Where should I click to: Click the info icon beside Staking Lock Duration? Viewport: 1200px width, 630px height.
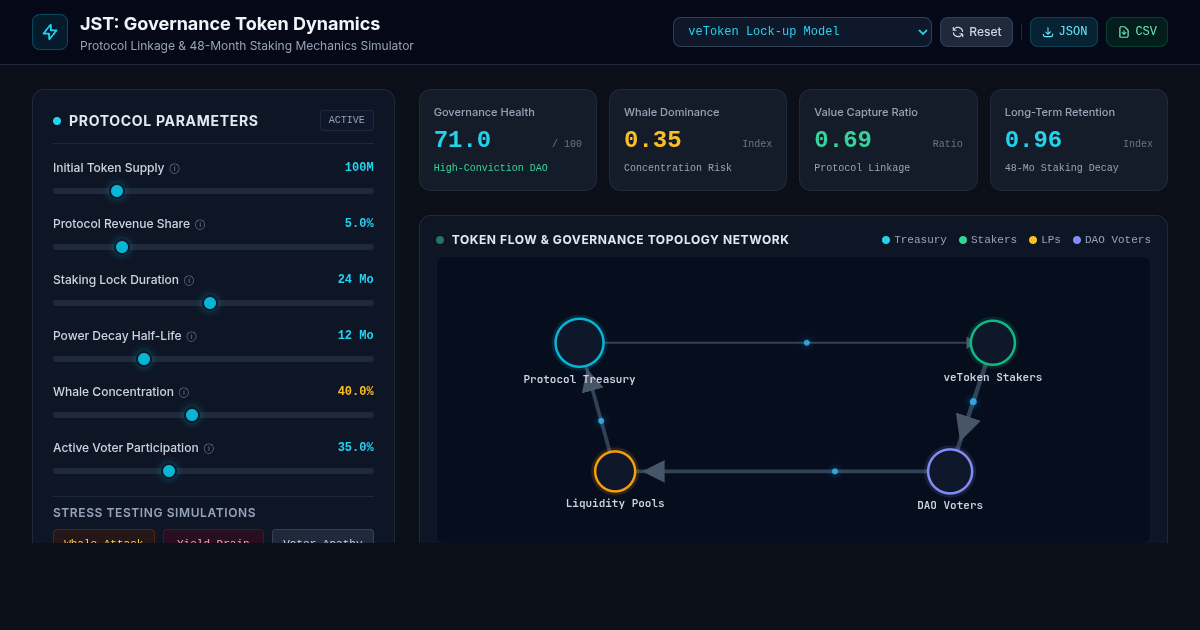coord(189,281)
